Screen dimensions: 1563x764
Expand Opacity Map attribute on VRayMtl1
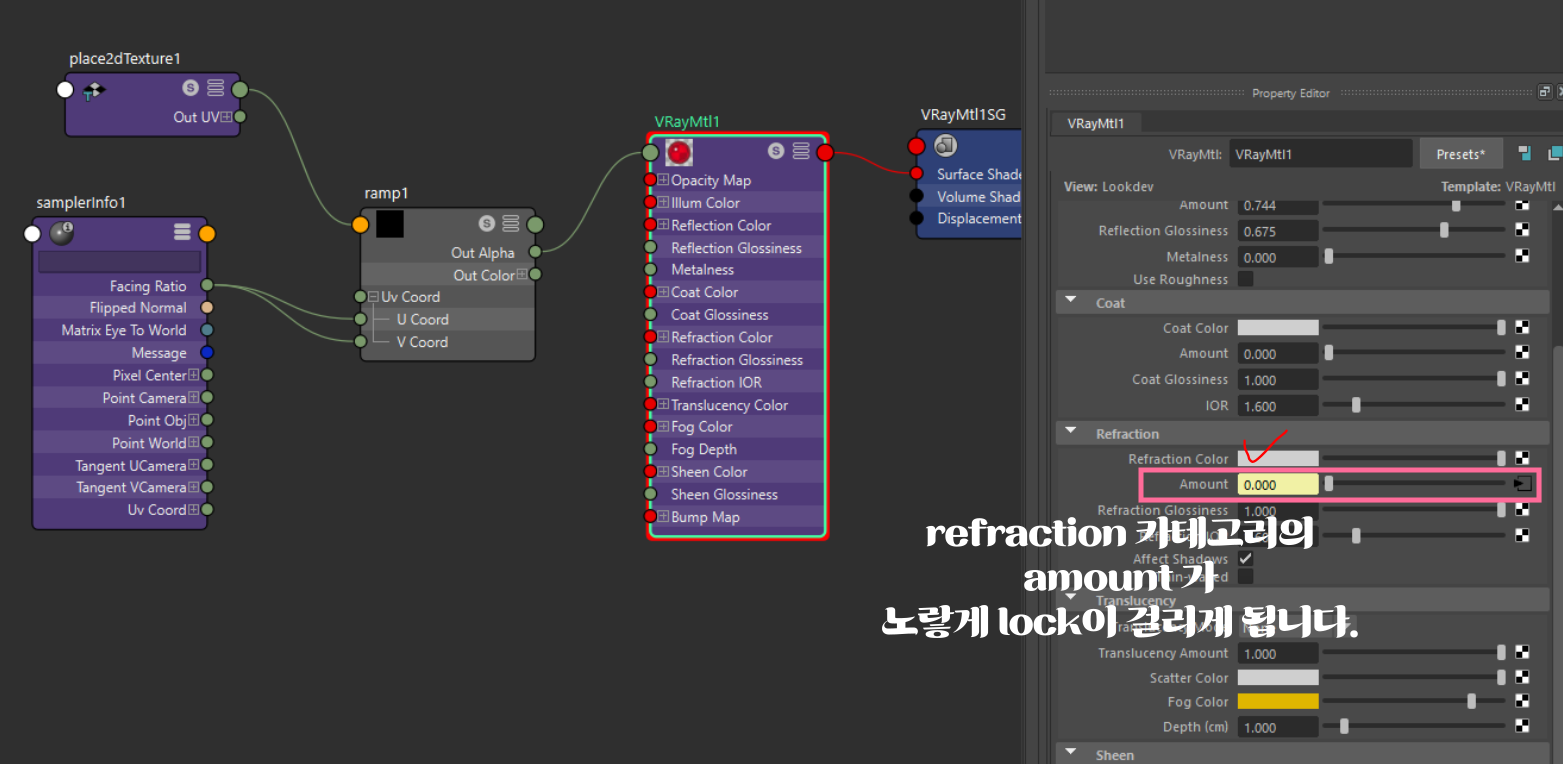pos(663,180)
